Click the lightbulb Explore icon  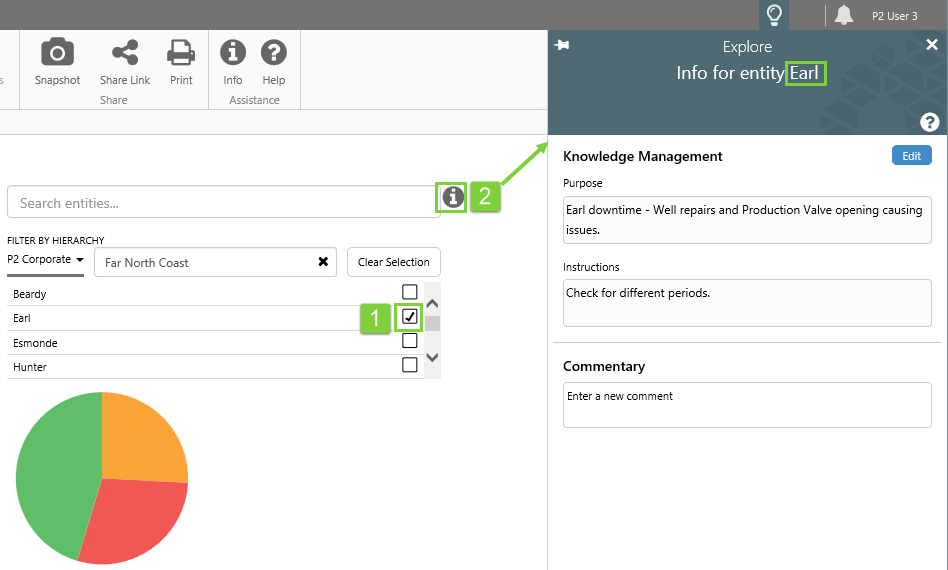coord(773,15)
